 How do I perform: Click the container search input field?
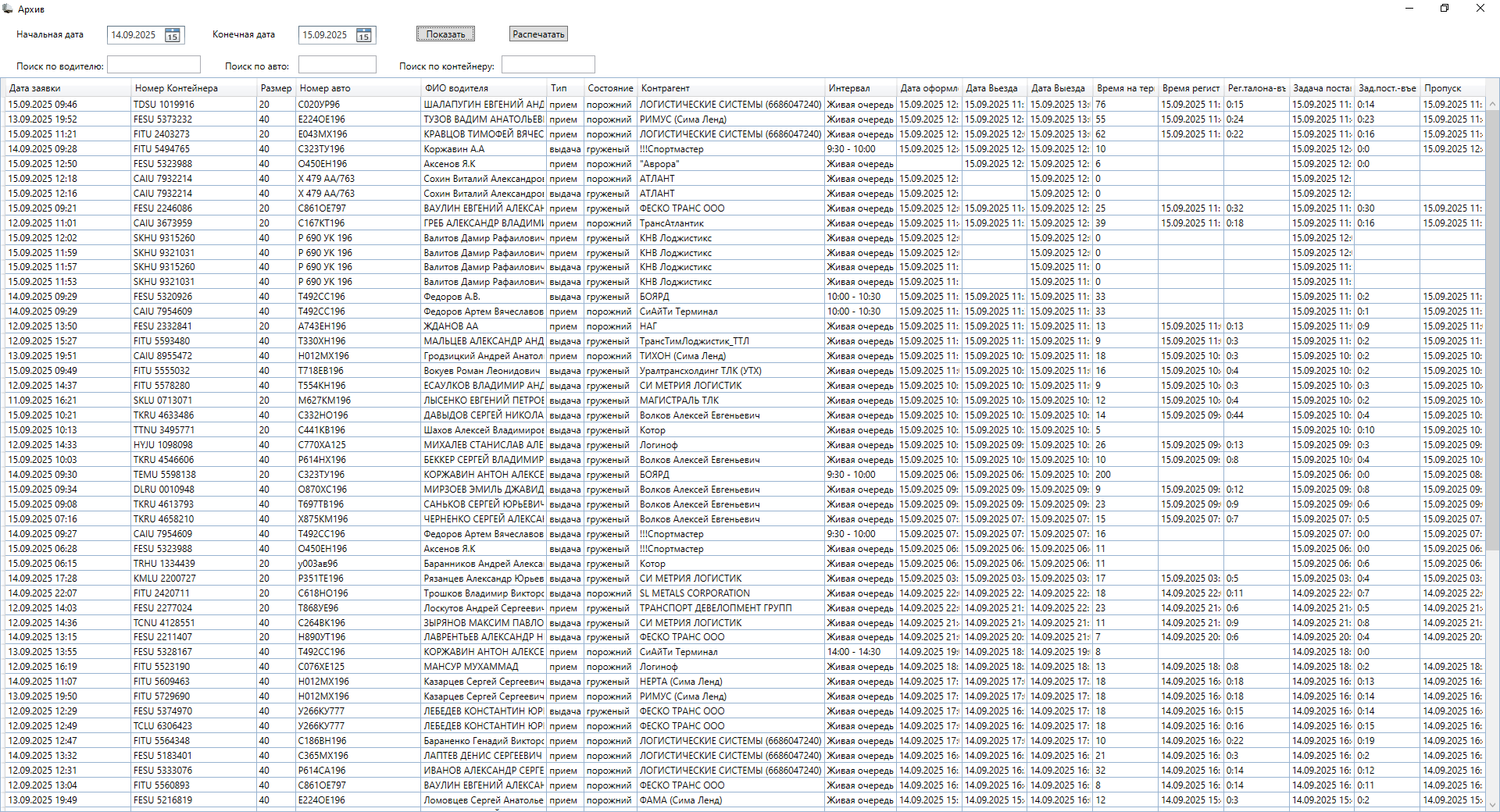(x=548, y=65)
